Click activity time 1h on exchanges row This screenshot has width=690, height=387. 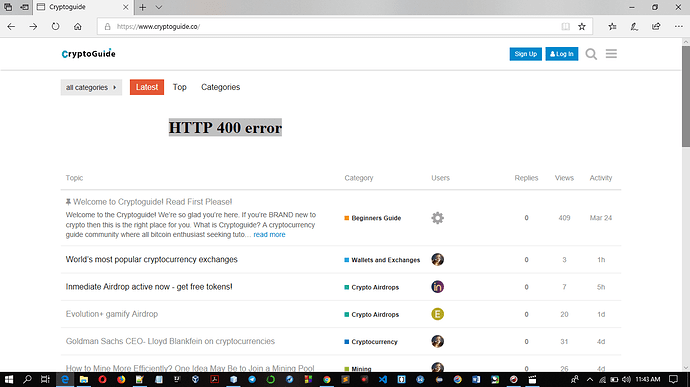[x=601, y=260]
